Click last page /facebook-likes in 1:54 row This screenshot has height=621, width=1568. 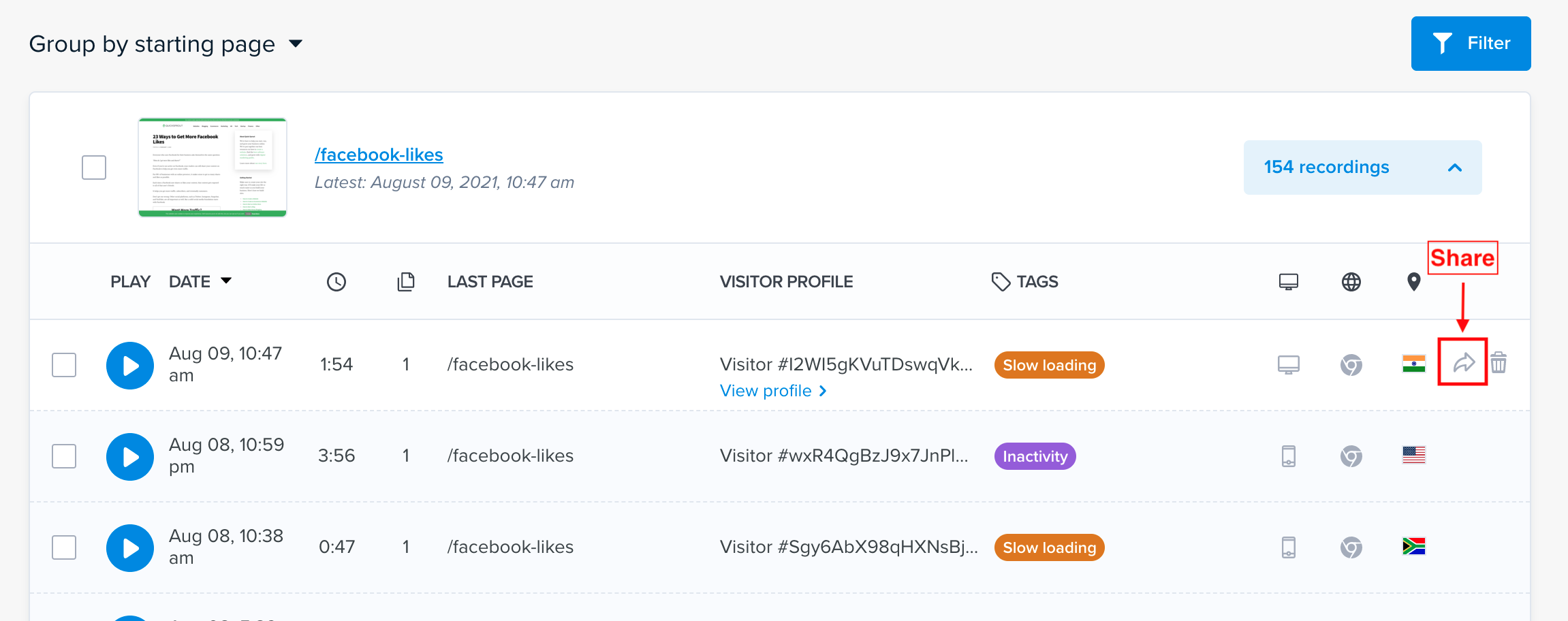point(510,365)
